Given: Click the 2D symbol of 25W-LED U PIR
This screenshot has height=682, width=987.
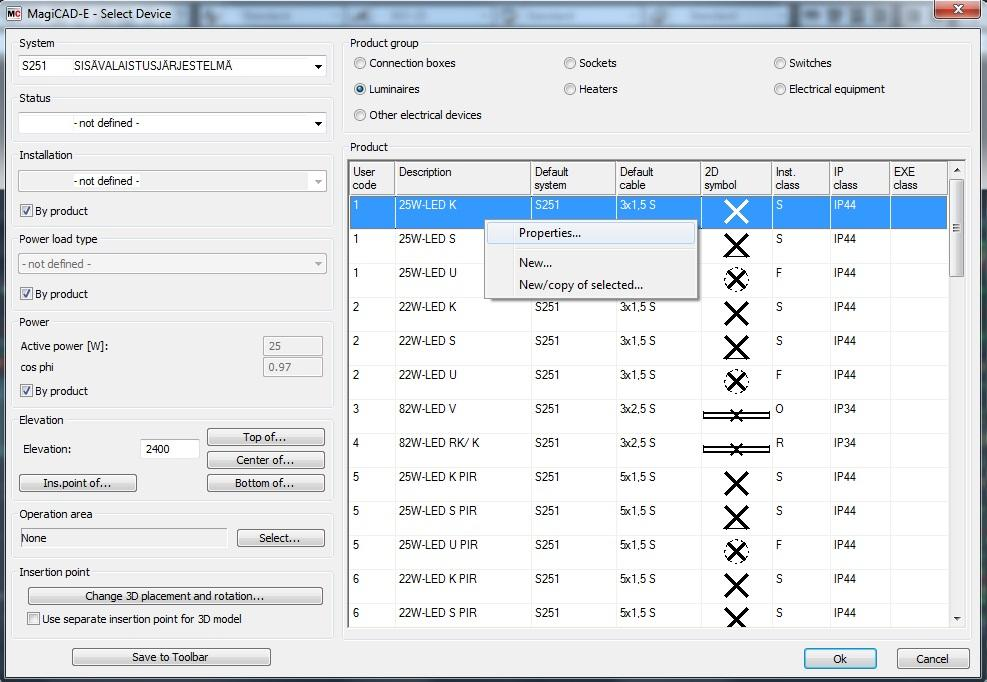Looking at the screenshot, I should (x=736, y=551).
